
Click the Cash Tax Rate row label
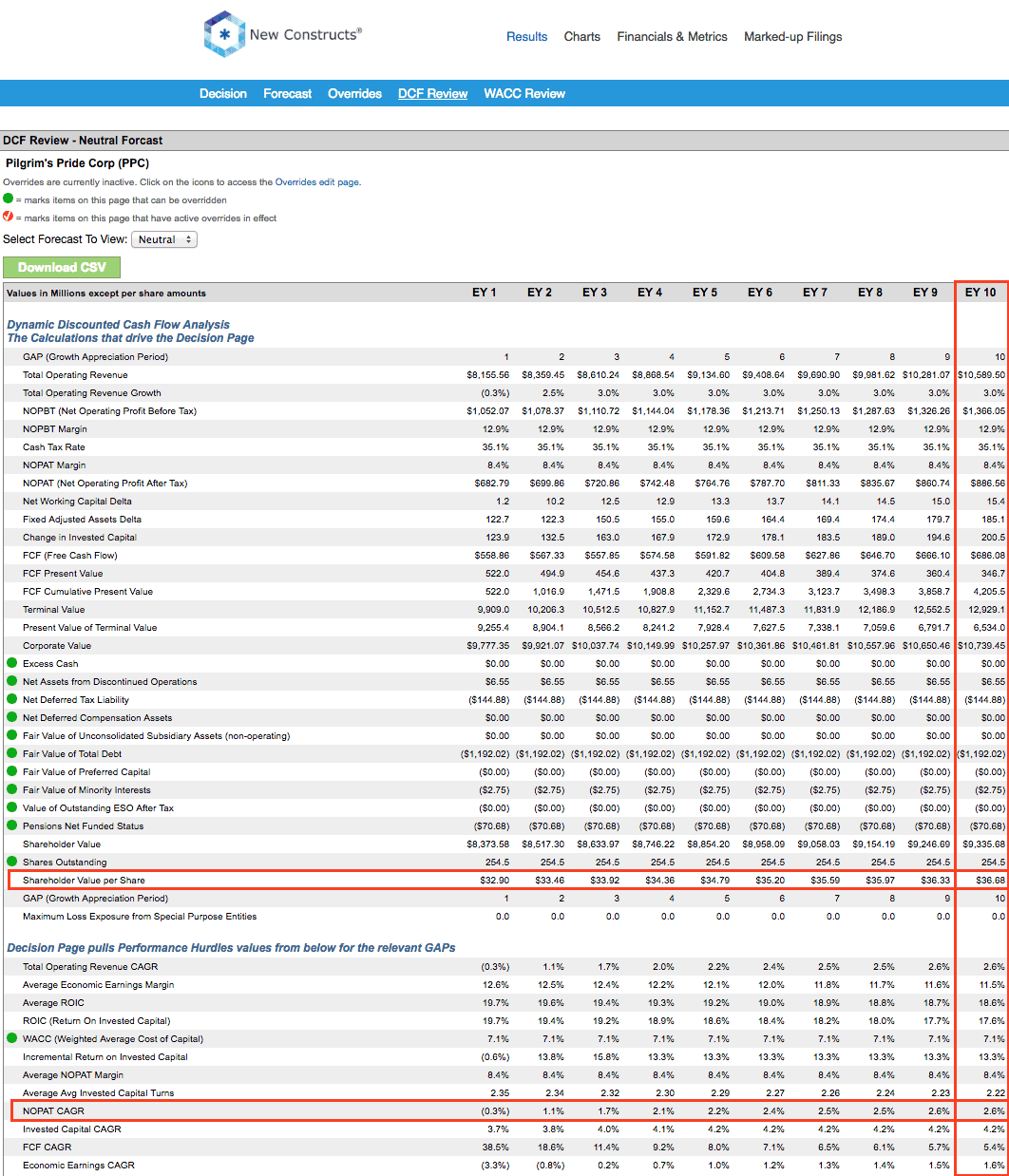pos(54,447)
